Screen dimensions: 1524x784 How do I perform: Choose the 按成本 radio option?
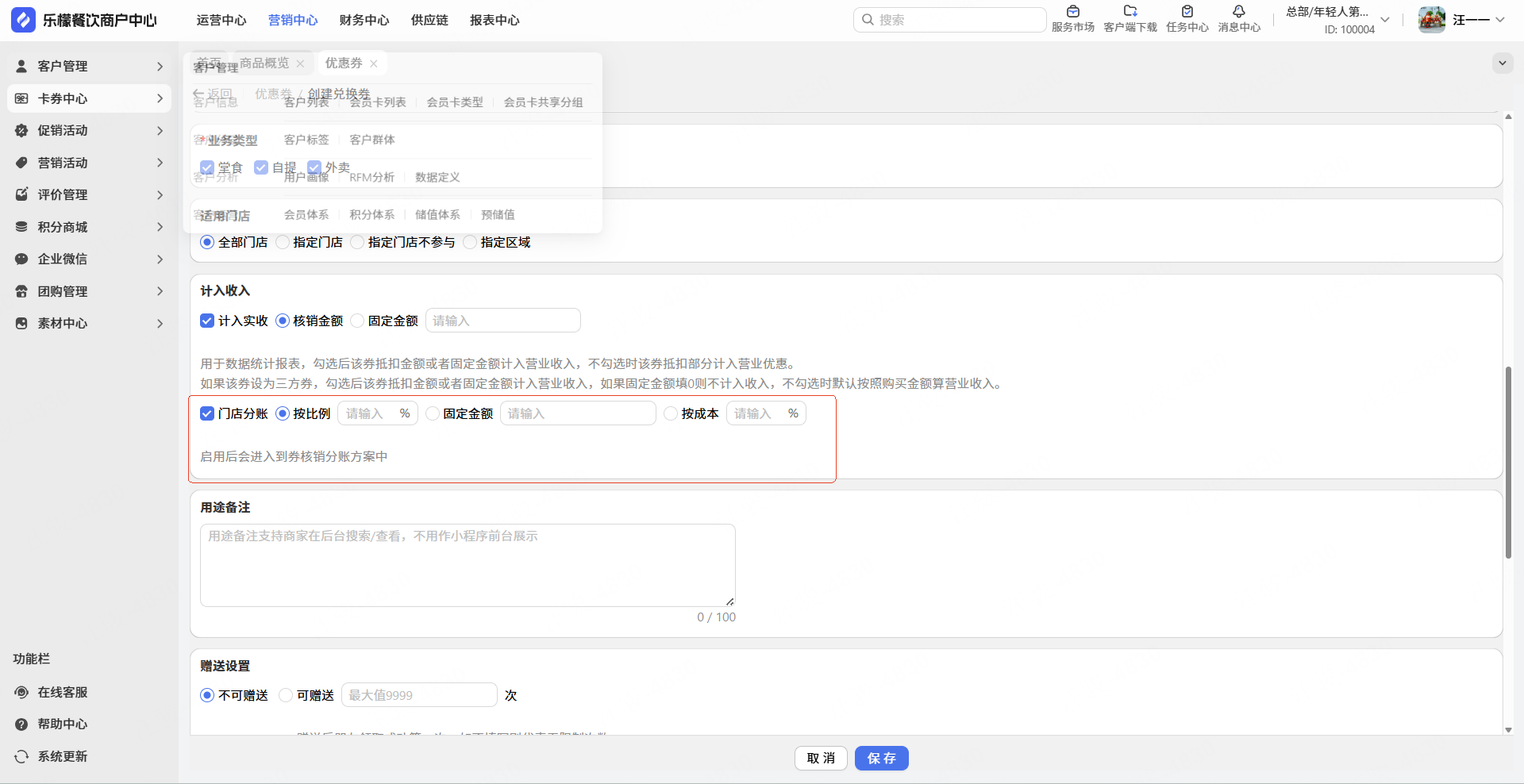671,413
